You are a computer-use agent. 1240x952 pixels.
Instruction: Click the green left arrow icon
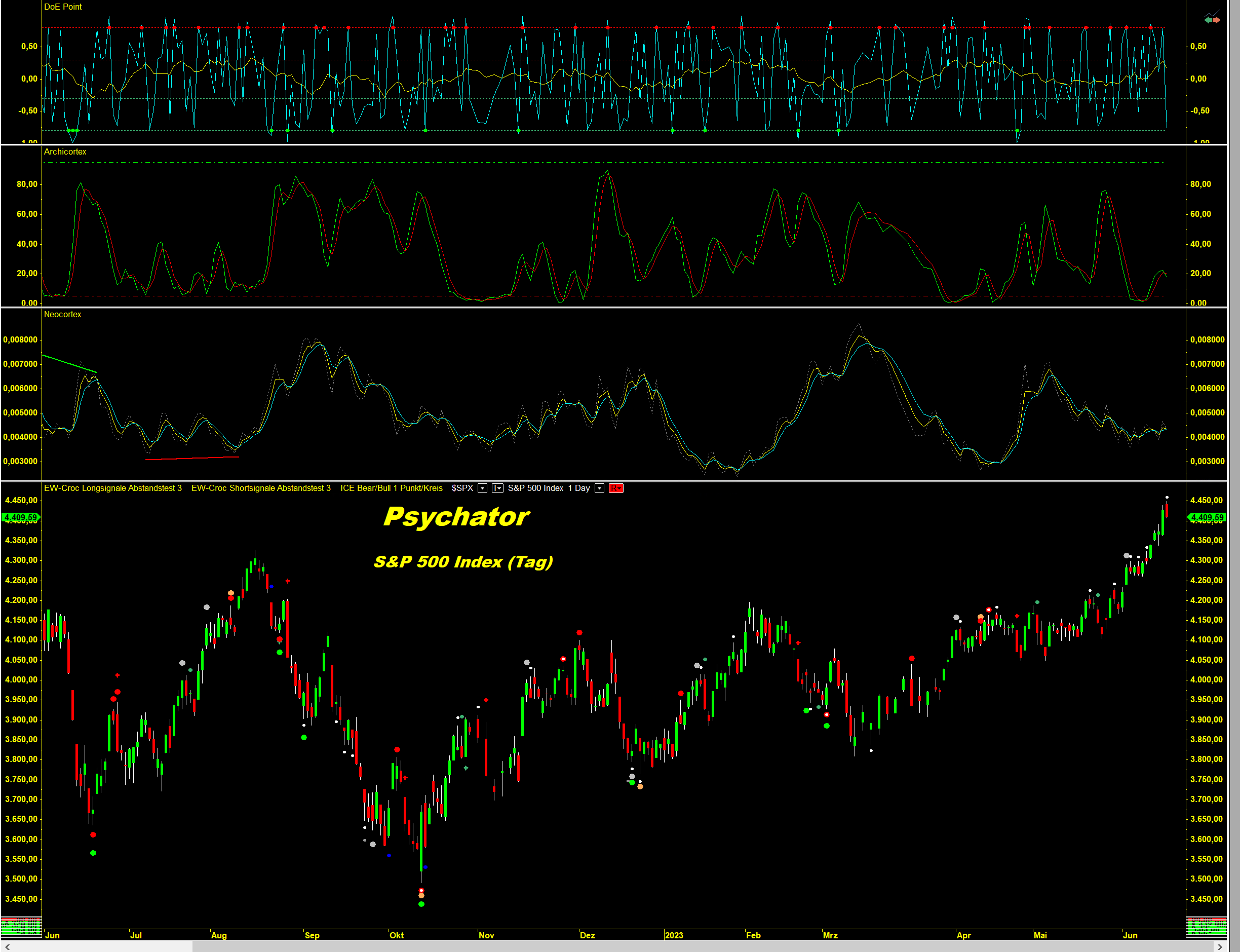click(1208, 20)
